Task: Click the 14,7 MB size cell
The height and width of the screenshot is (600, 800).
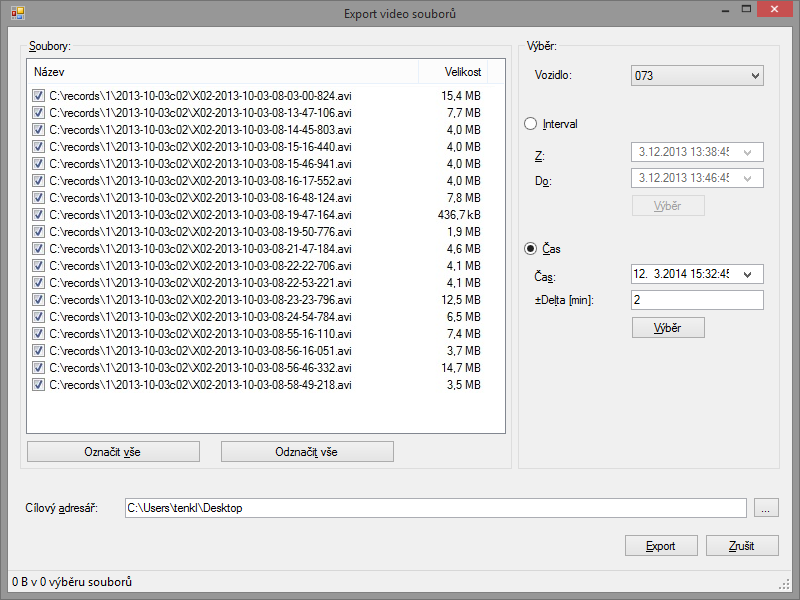Action: click(461, 367)
